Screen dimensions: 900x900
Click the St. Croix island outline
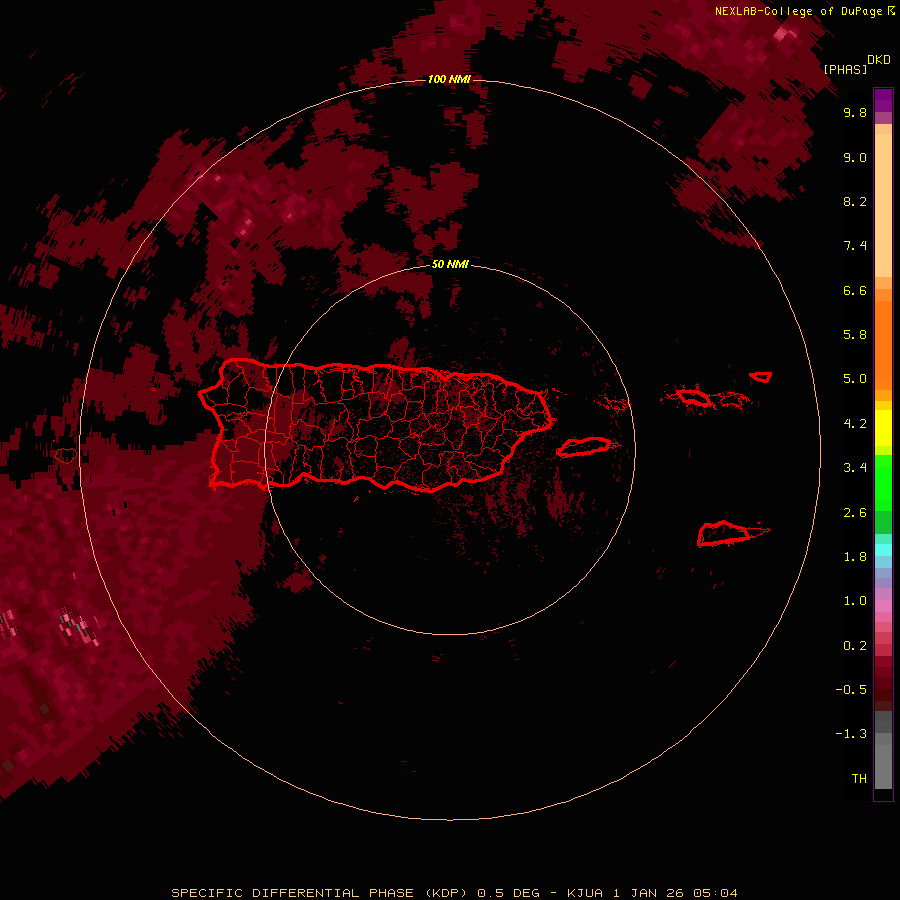tap(724, 533)
